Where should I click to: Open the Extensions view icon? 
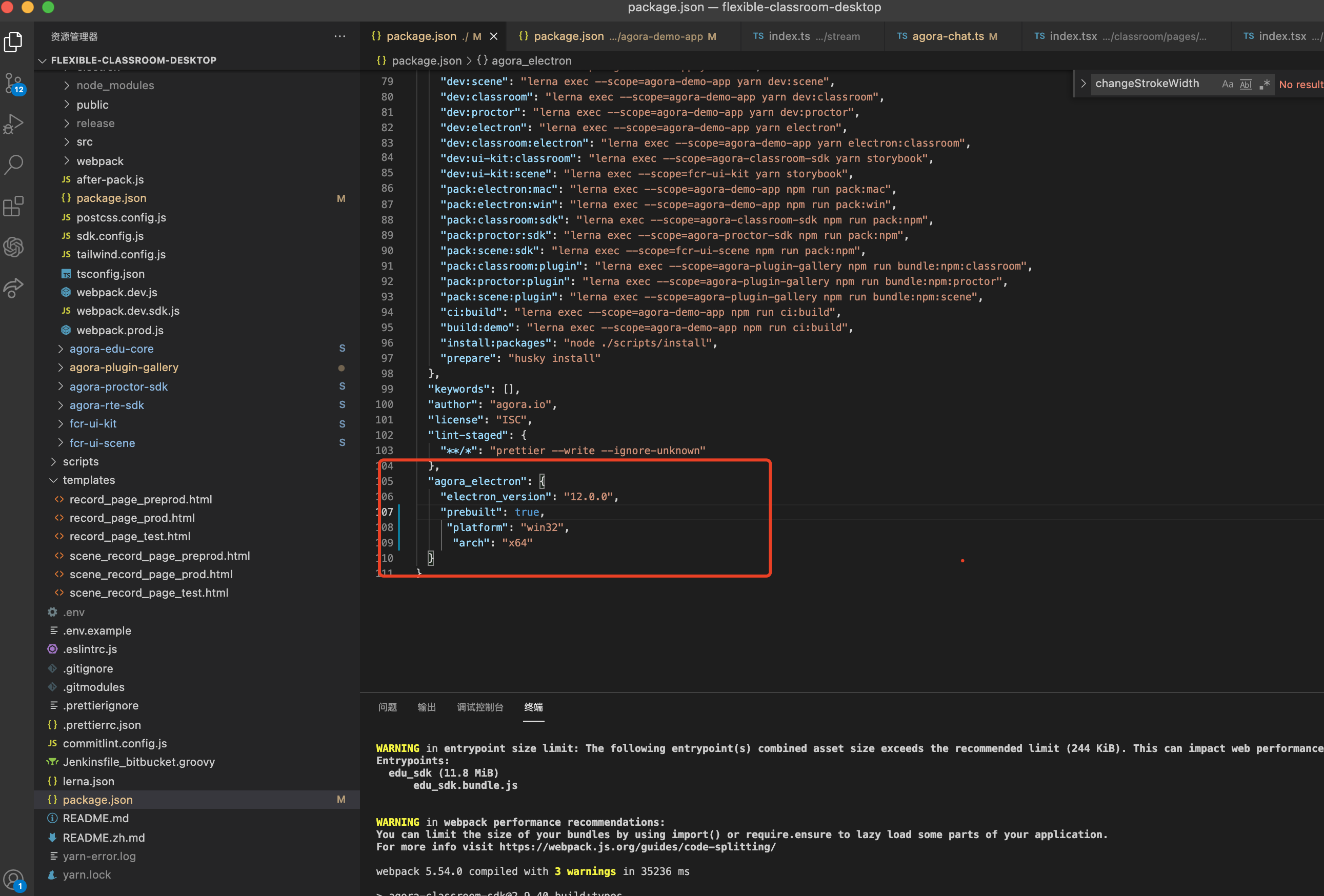tap(13, 206)
